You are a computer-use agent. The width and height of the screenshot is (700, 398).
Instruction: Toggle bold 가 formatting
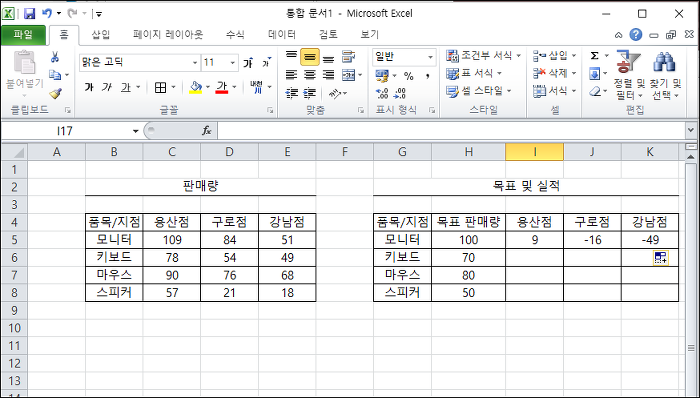tap(89, 87)
